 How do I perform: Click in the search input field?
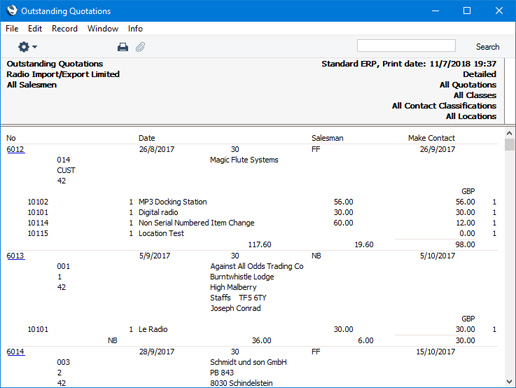(x=406, y=46)
